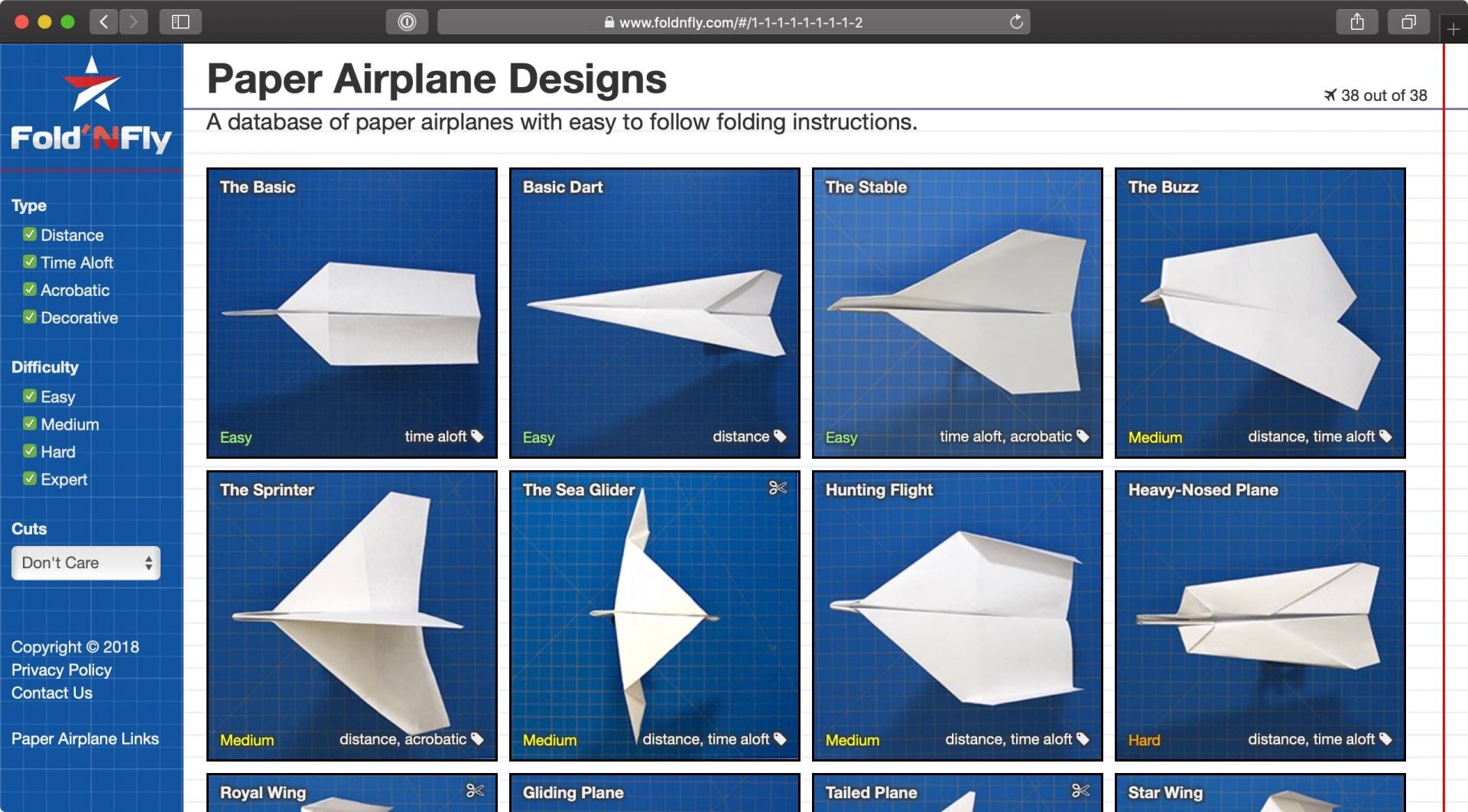Click the tag icon on the Basic Dart card
The image size is (1468, 812).
780,436
